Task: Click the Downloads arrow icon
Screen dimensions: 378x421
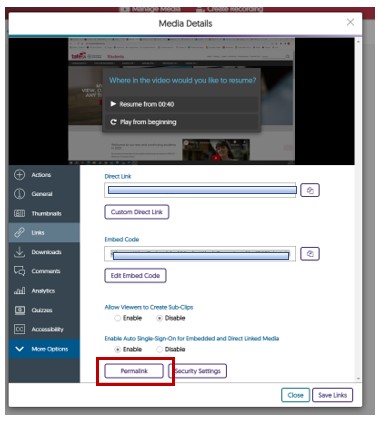Action: coord(19,252)
